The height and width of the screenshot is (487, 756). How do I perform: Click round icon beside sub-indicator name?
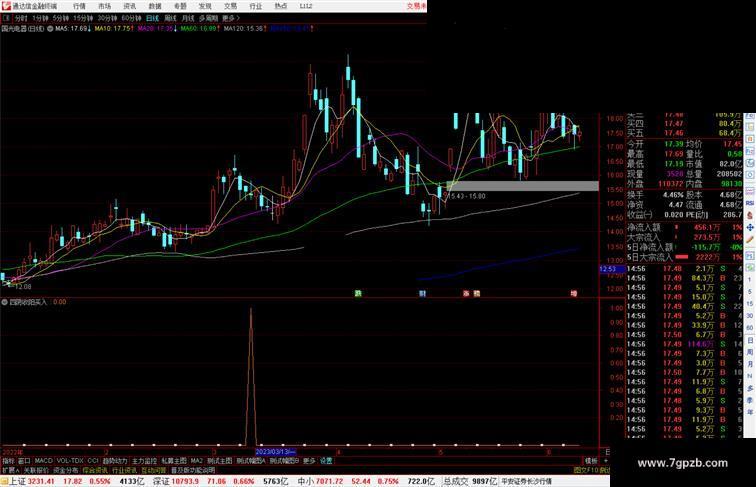4,302
